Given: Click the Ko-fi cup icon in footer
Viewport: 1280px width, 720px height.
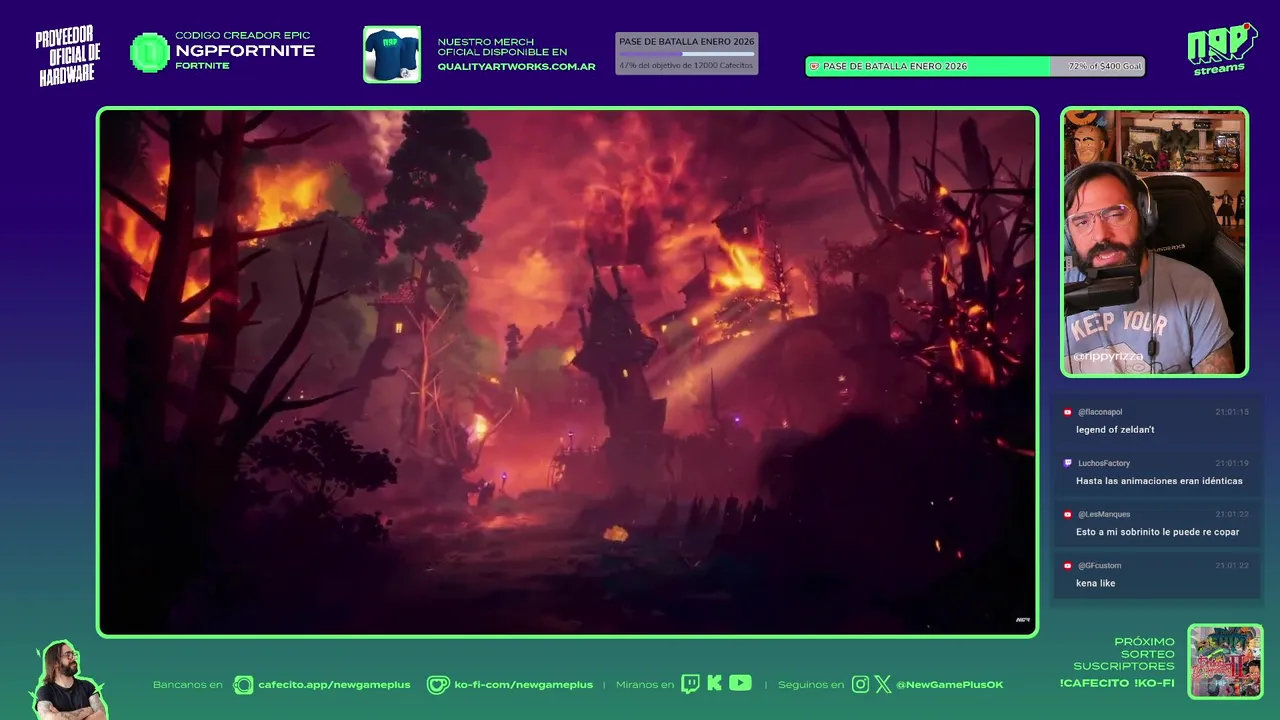Looking at the screenshot, I should tap(438, 685).
